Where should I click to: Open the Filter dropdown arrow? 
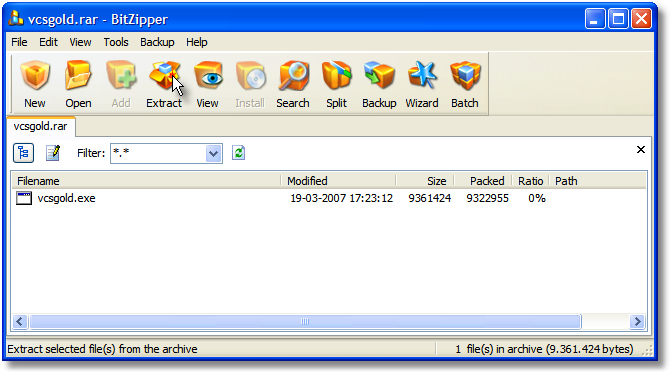tap(213, 153)
